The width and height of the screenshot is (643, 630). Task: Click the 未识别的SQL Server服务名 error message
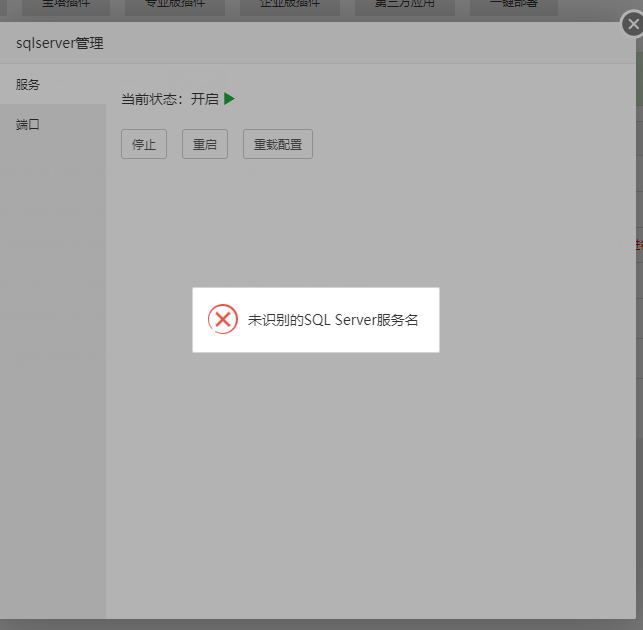coord(333,320)
